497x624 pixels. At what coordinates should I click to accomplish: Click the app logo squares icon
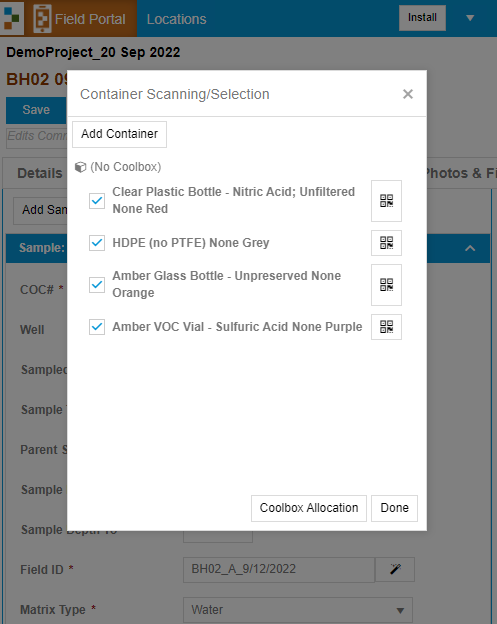pyautogui.click(x=12, y=18)
